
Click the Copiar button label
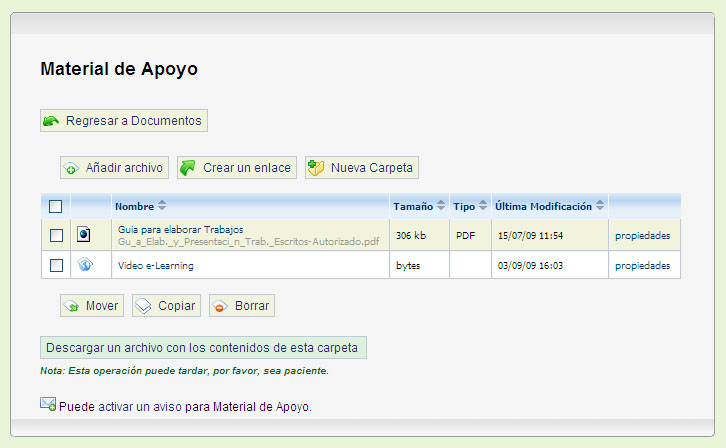click(x=176, y=306)
